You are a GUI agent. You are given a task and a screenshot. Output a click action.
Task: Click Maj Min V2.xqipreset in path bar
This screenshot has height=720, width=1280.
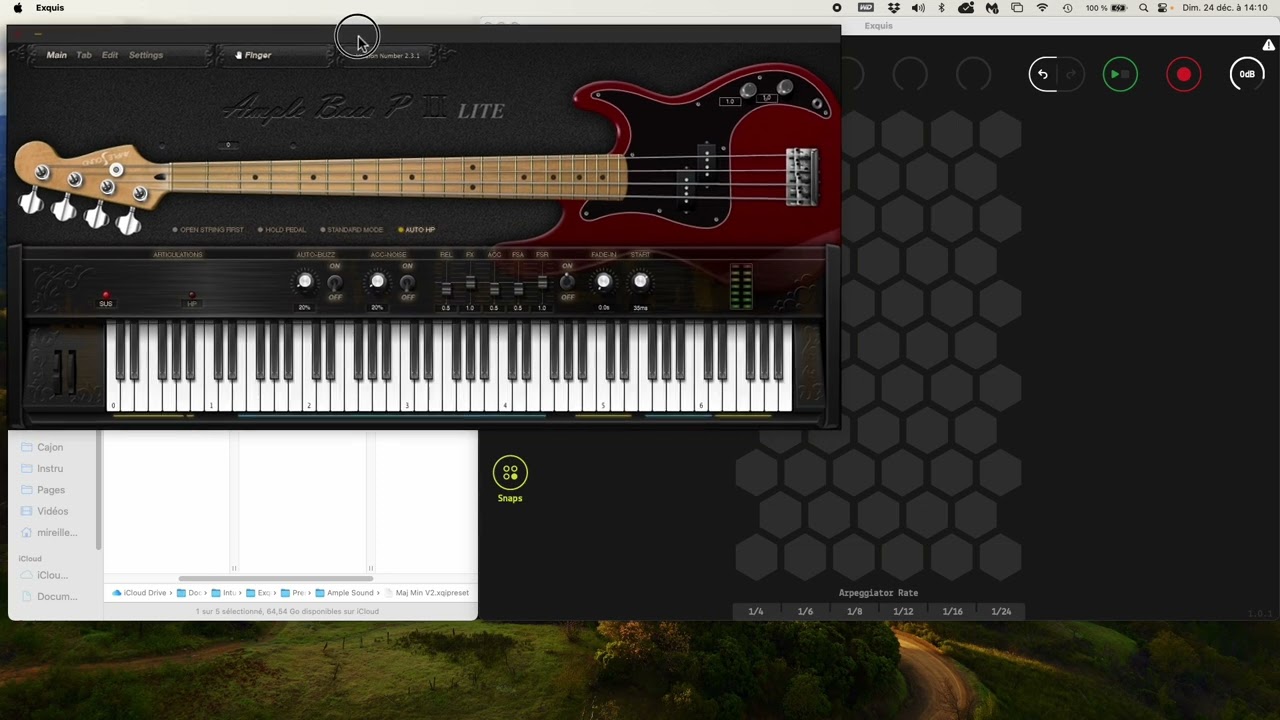tap(426, 593)
